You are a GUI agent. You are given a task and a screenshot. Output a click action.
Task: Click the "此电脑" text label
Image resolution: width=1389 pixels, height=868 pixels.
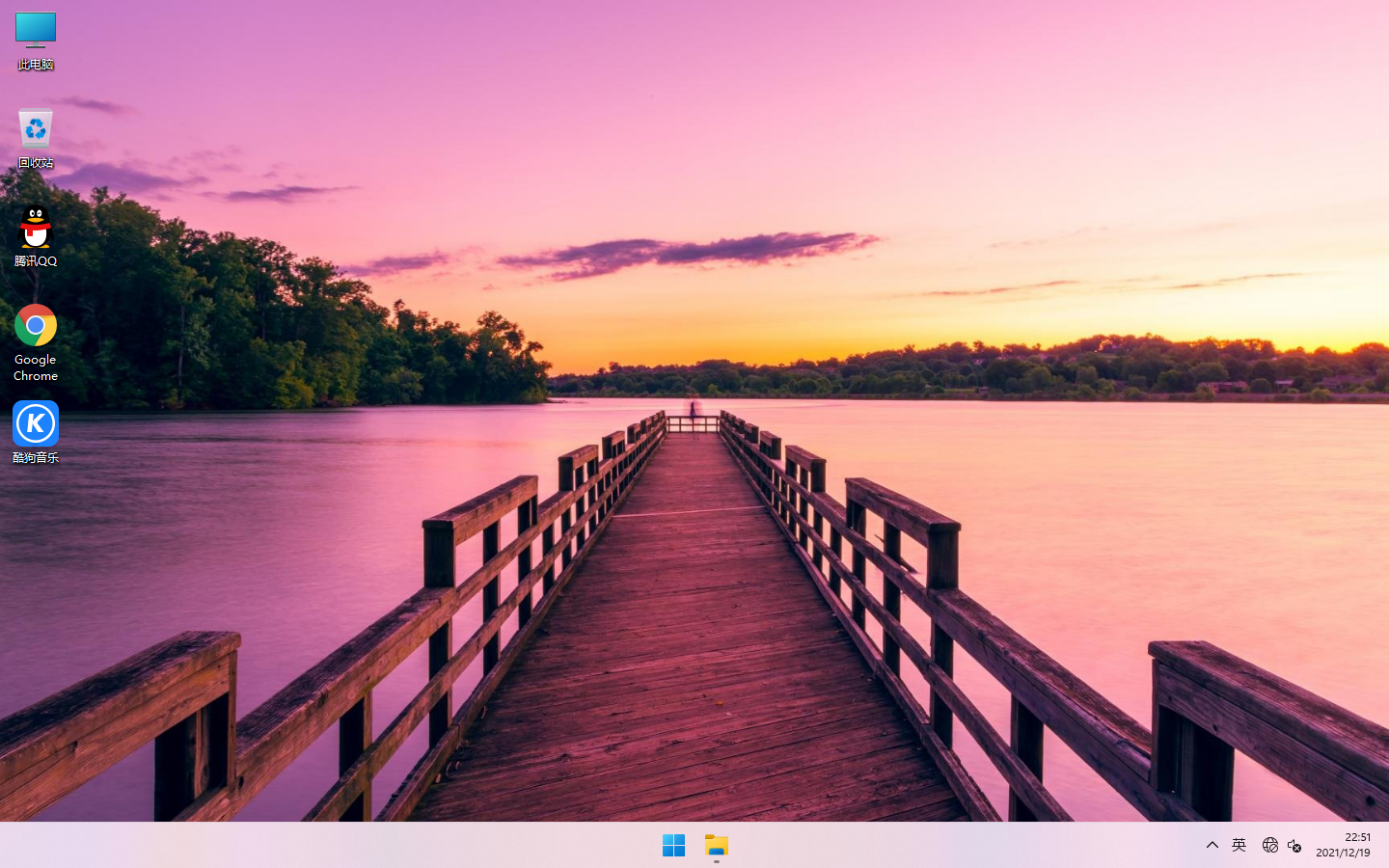coord(36,65)
